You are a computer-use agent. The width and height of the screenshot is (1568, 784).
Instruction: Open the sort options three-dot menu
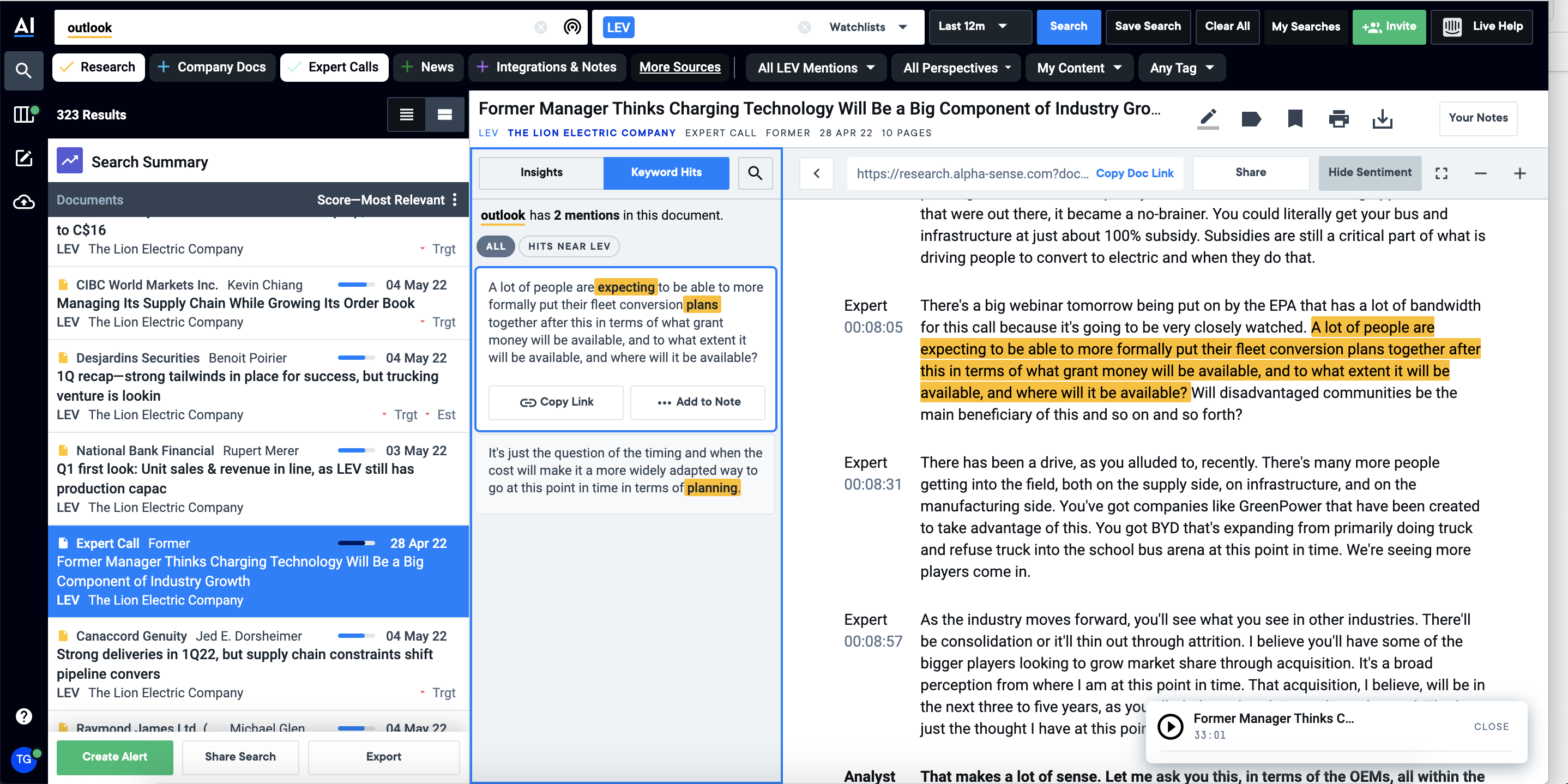point(455,200)
